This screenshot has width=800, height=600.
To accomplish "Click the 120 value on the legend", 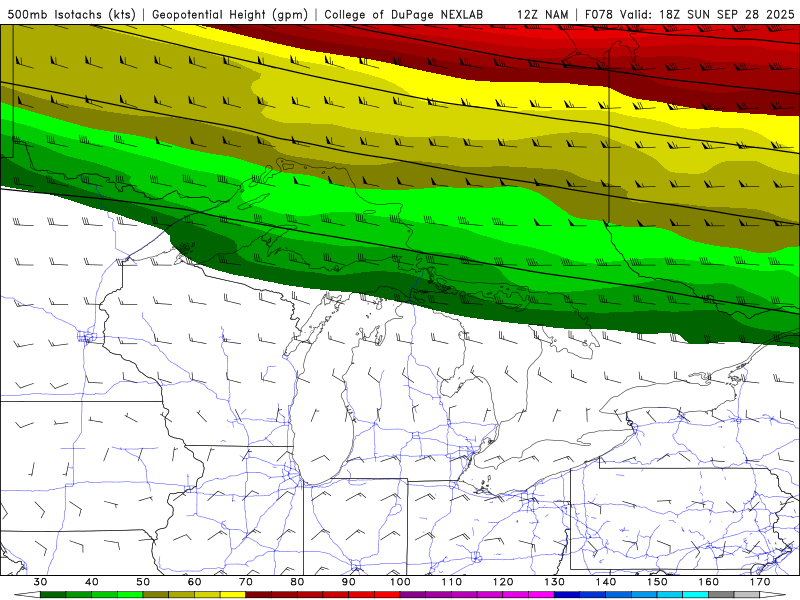I will click(x=503, y=582).
